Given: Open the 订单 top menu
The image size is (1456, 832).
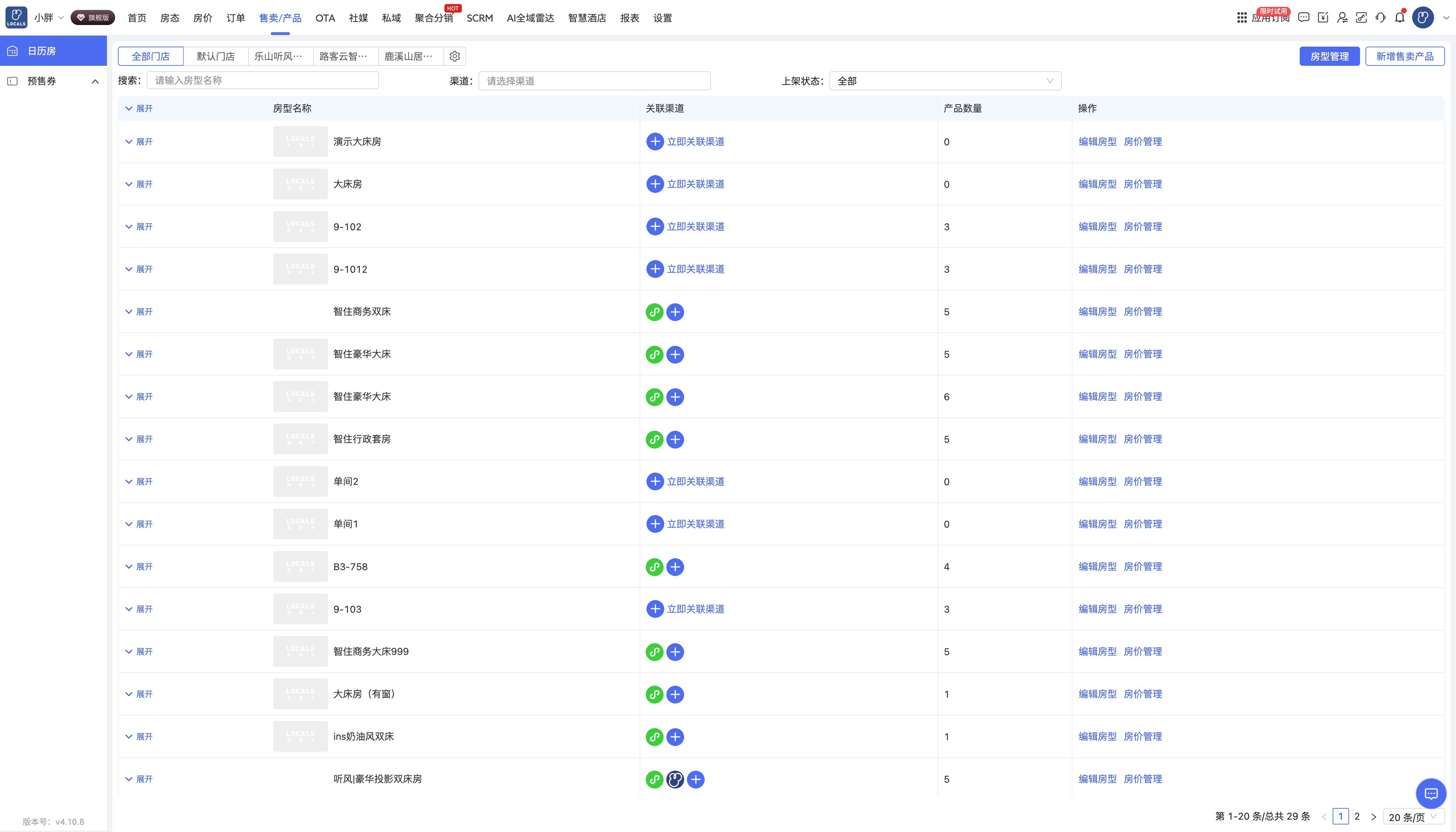Looking at the screenshot, I should (235, 18).
